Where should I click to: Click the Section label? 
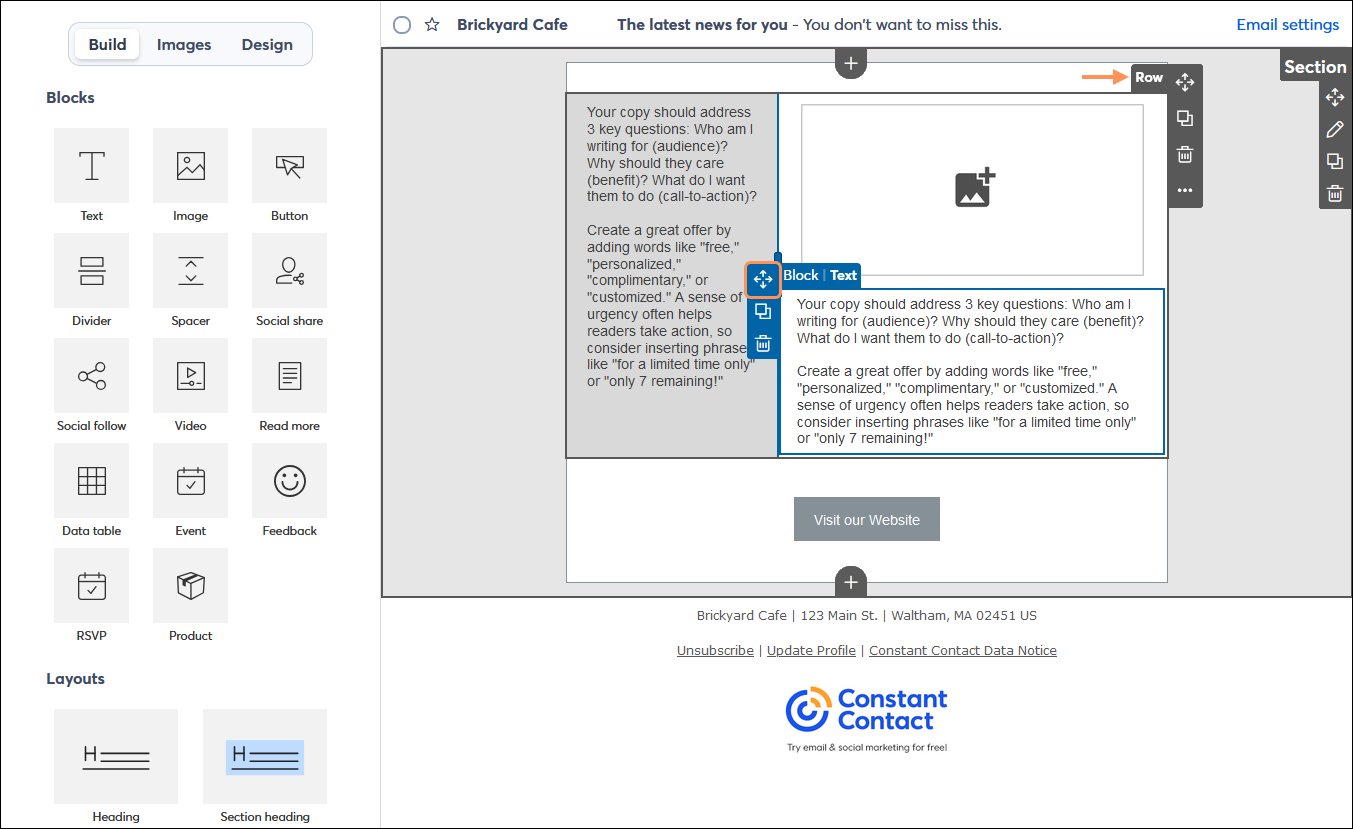(1315, 67)
